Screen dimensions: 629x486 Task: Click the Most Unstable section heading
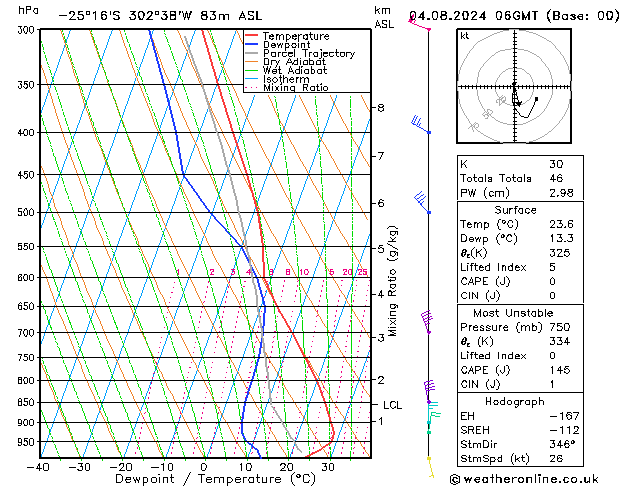(513, 313)
